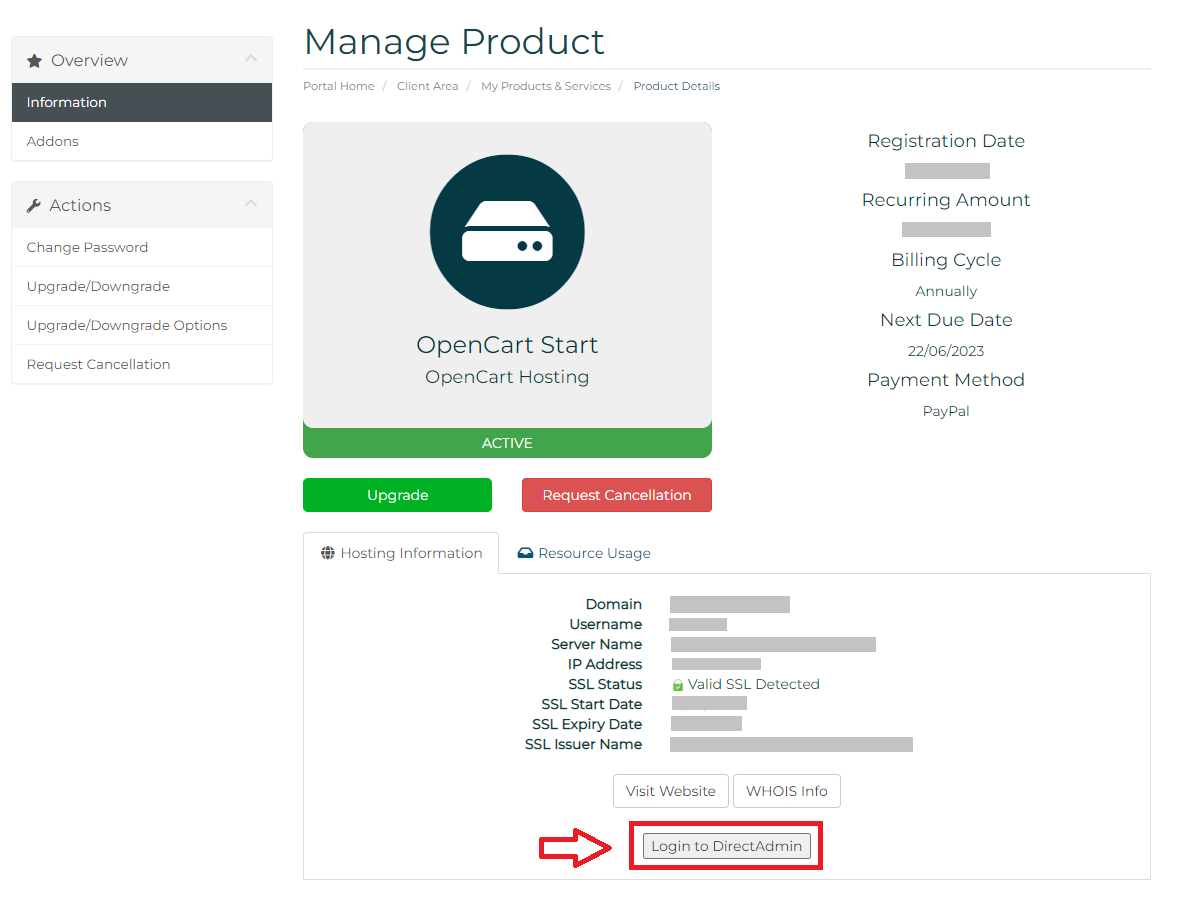Image resolution: width=1179 pixels, height=901 pixels.
Task: Click the 'PayPal' payment method value
Action: tap(946, 411)
